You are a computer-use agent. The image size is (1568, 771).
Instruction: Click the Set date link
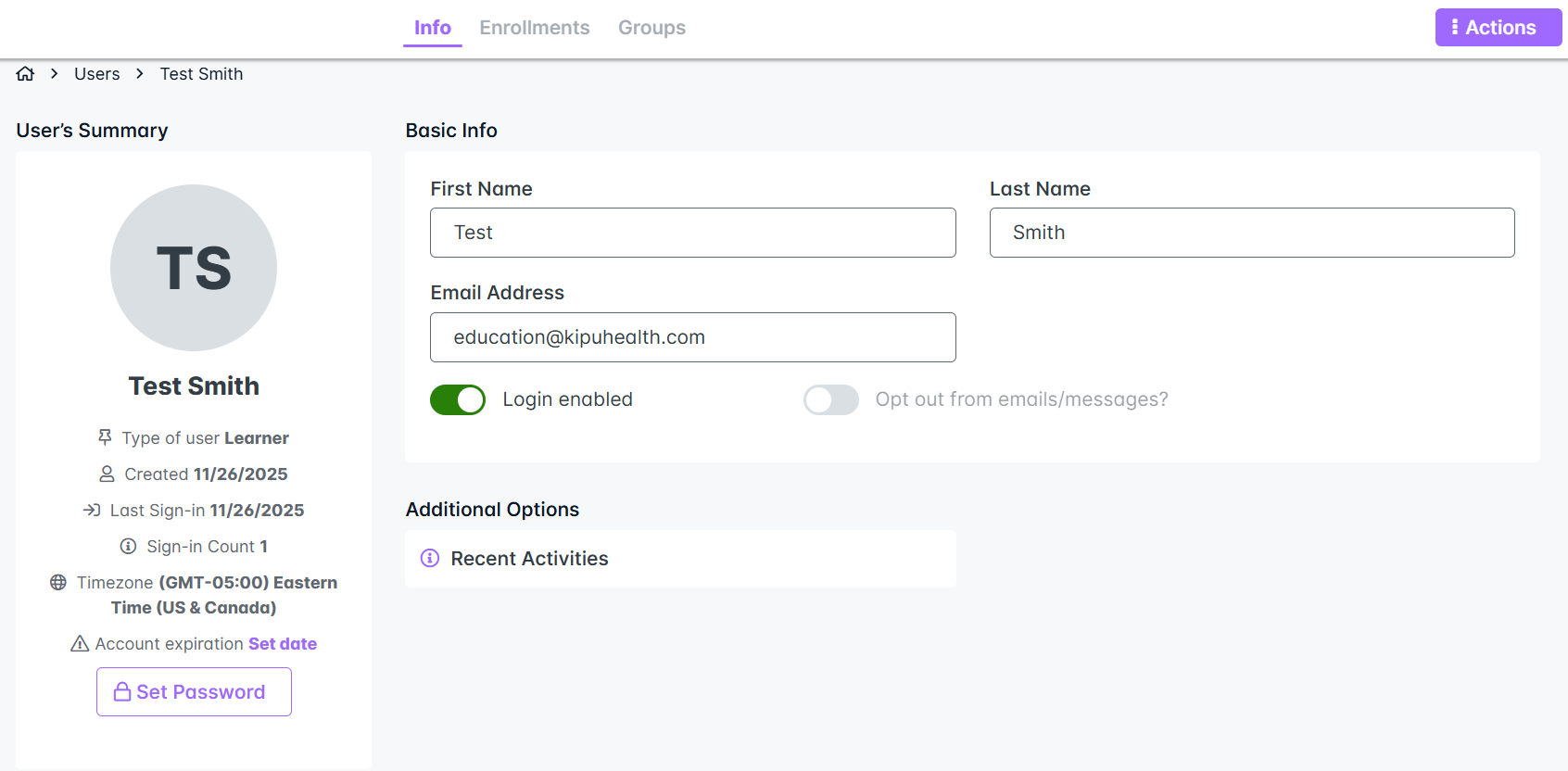click(283, 644)
